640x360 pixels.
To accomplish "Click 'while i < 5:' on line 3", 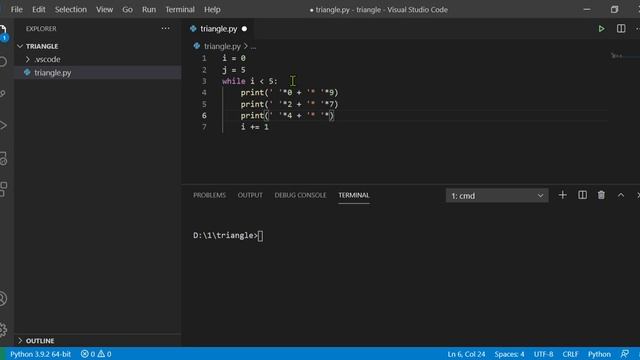I will [250, 81].
